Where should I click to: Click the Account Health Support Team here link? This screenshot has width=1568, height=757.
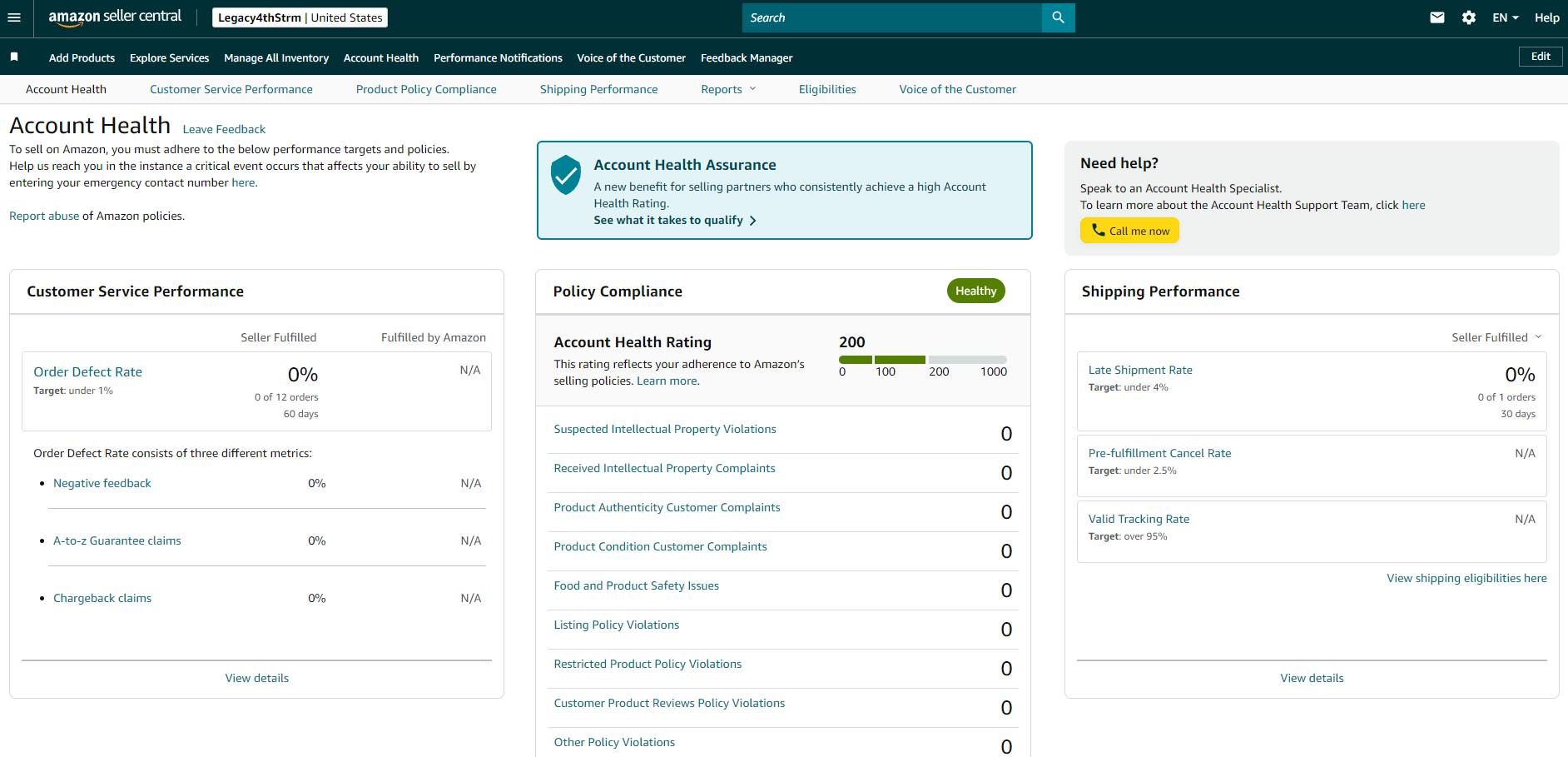click(1413, 205)
